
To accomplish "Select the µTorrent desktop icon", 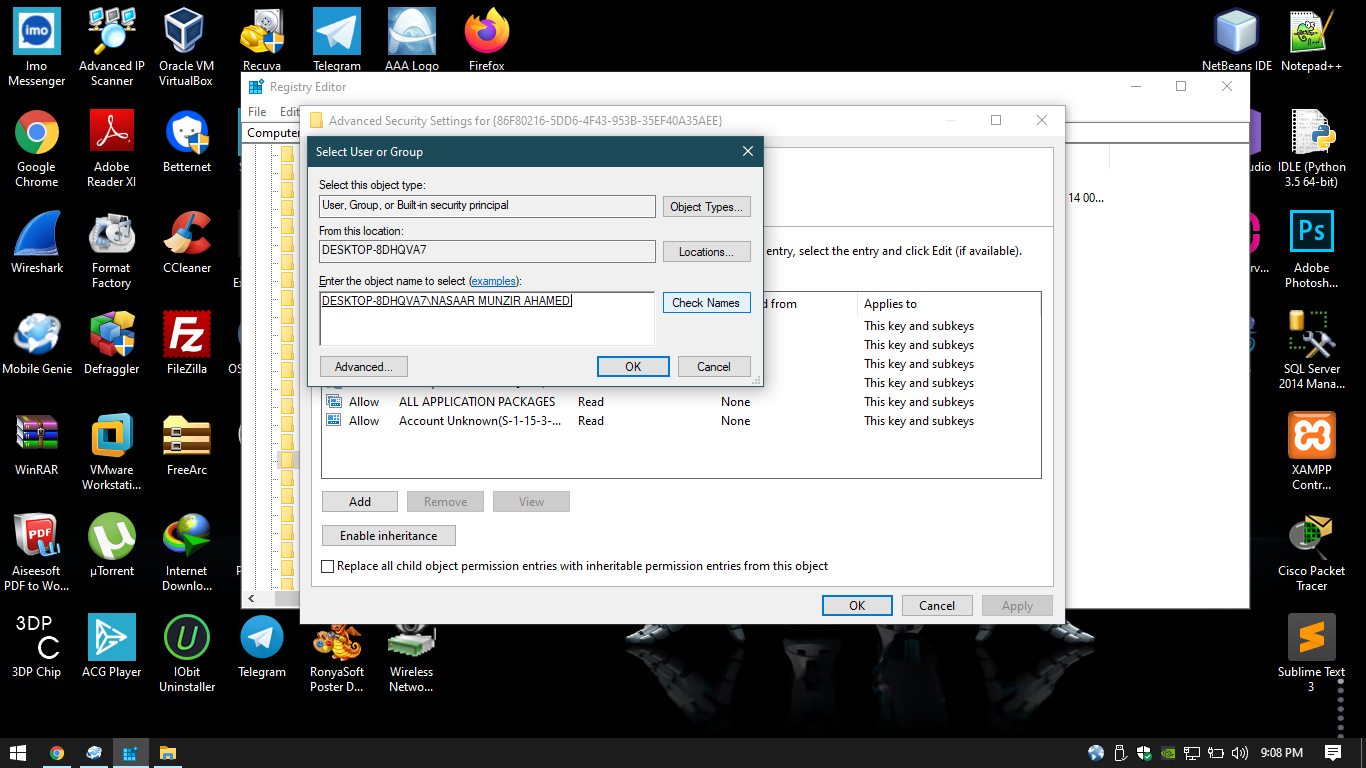I will click(112, 546).
